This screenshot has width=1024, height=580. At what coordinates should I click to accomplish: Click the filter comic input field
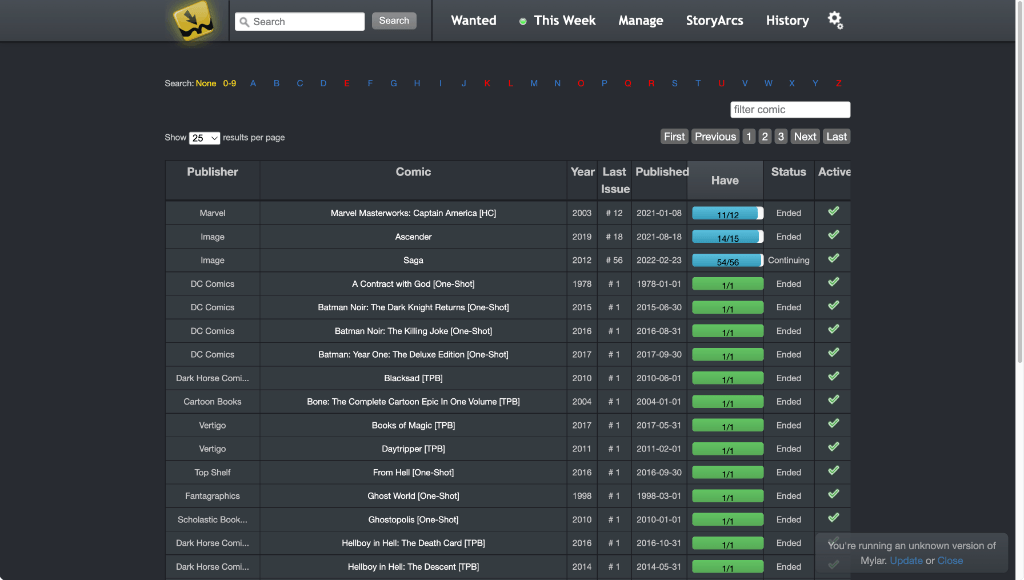[790, 110]
